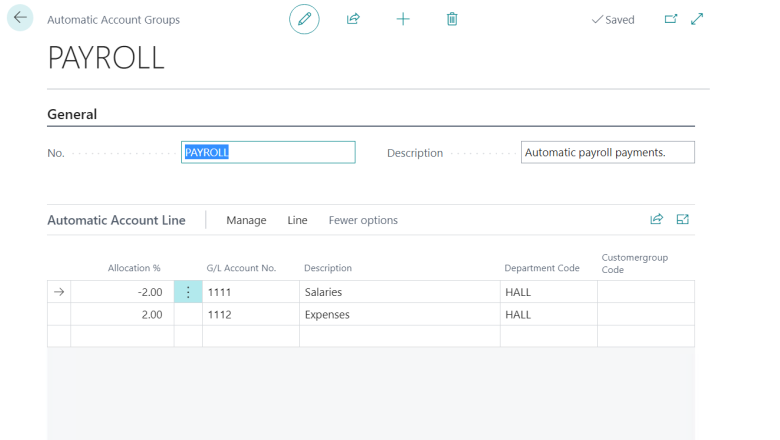Click the Automatic Account Line heading
Viewport: 780px width, 440px height.
[x=116, y=220]
